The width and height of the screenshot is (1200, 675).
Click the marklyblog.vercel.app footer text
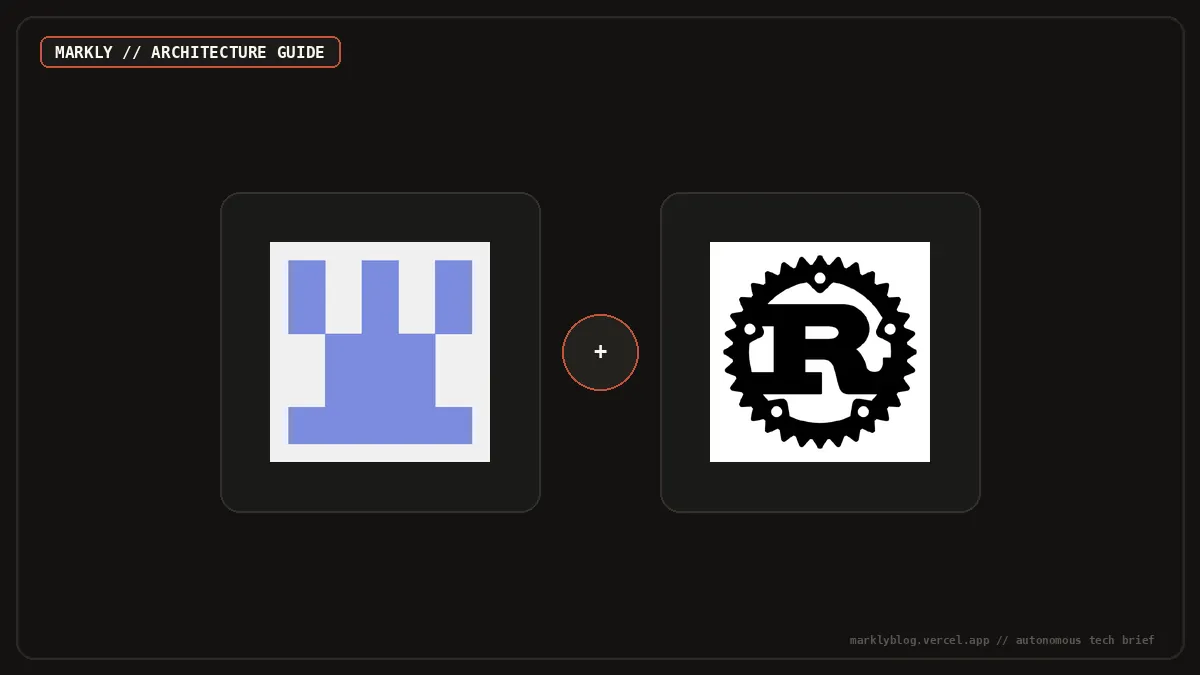(x=1002, y=640)
